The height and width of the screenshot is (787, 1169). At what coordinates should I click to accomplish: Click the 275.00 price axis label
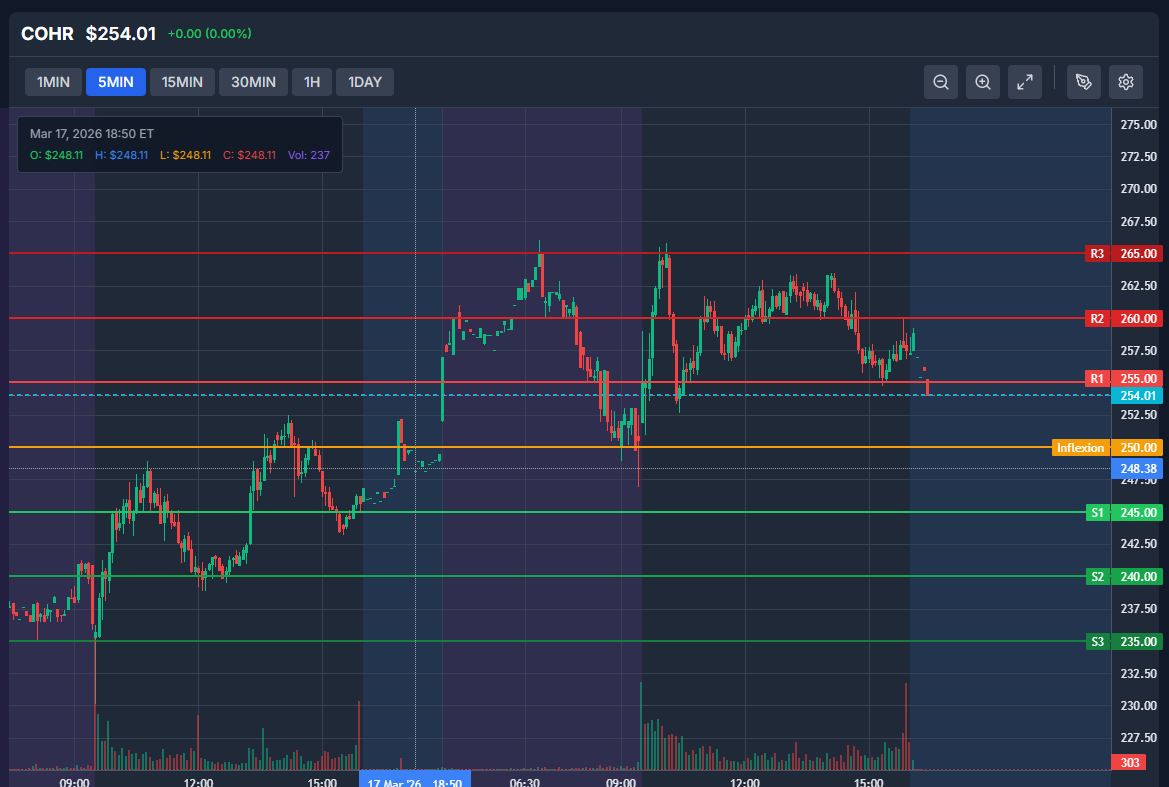1138,124
